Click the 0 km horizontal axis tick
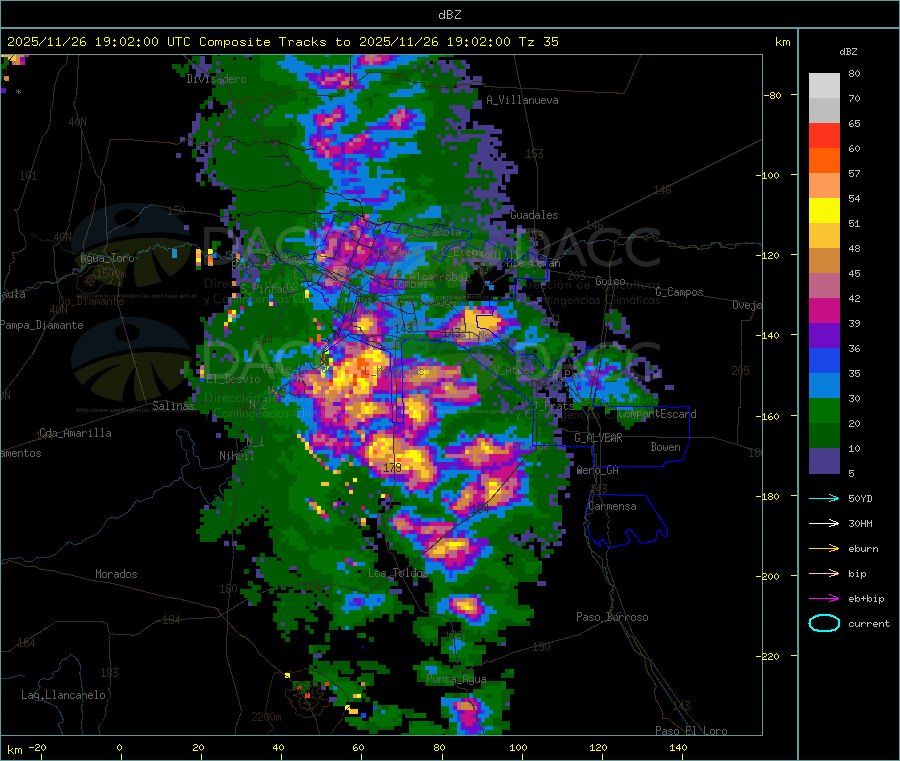The width and height of the screenshot is (900, 761). 119,748
